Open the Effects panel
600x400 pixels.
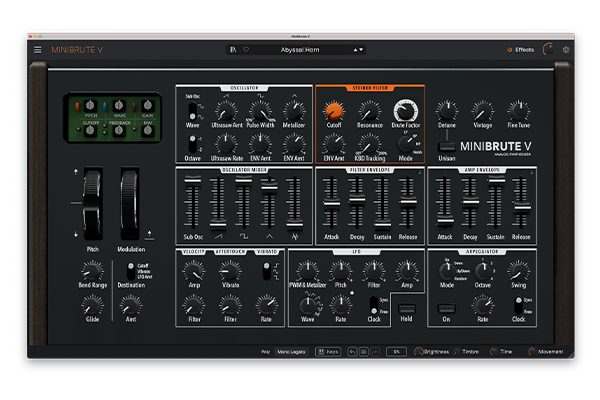coord(524,50)
